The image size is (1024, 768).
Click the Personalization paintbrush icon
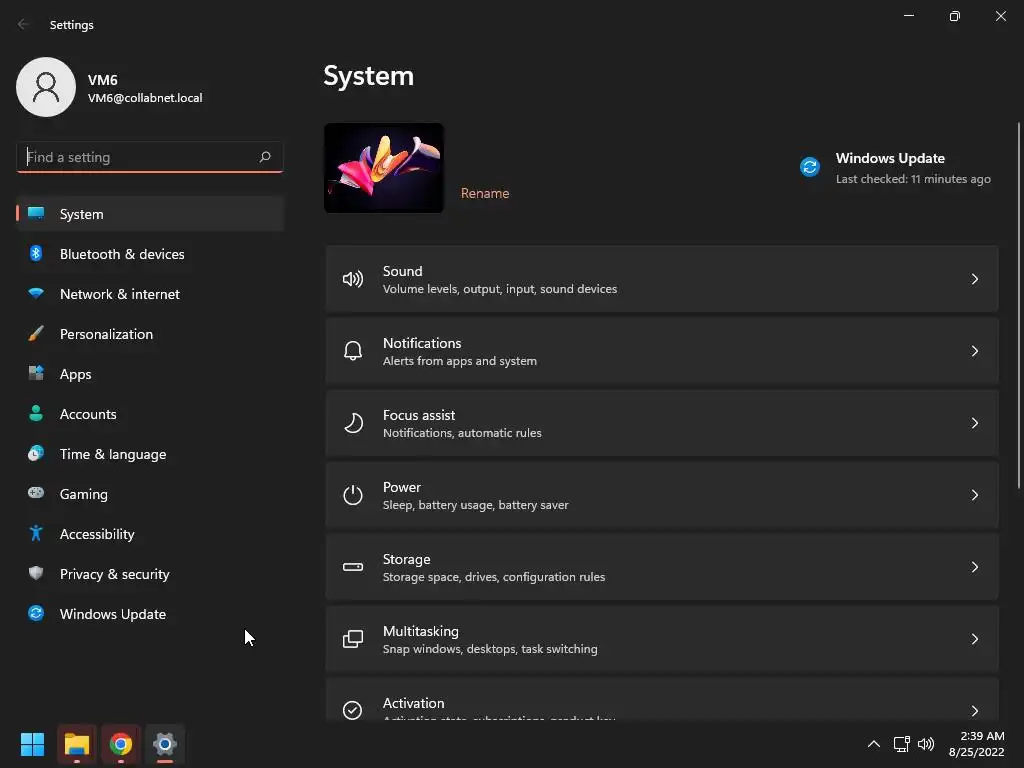(36, 334)
